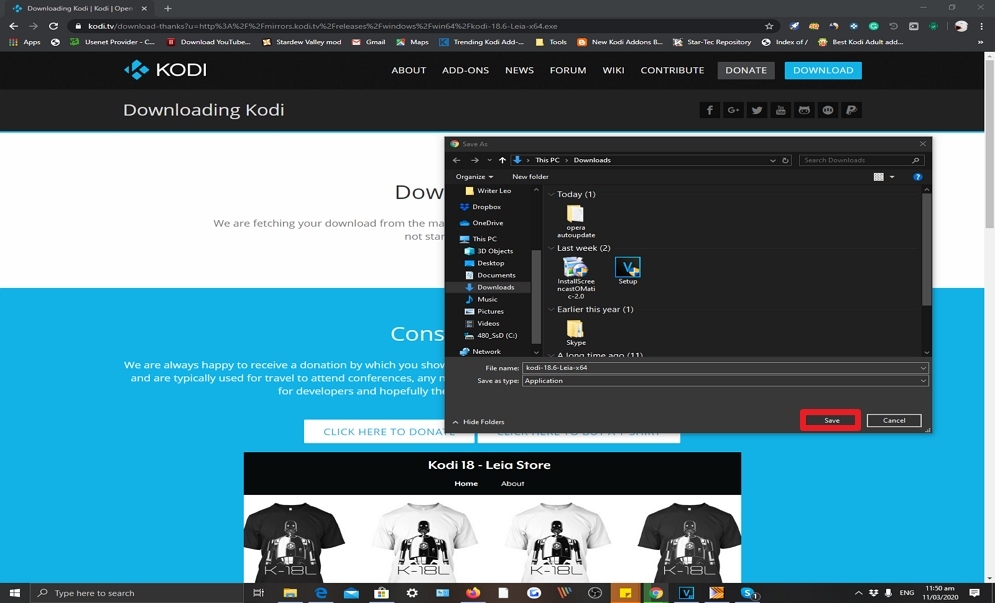
Task: Select Pictures in navigation pane
Action: [x=484, y=311]
